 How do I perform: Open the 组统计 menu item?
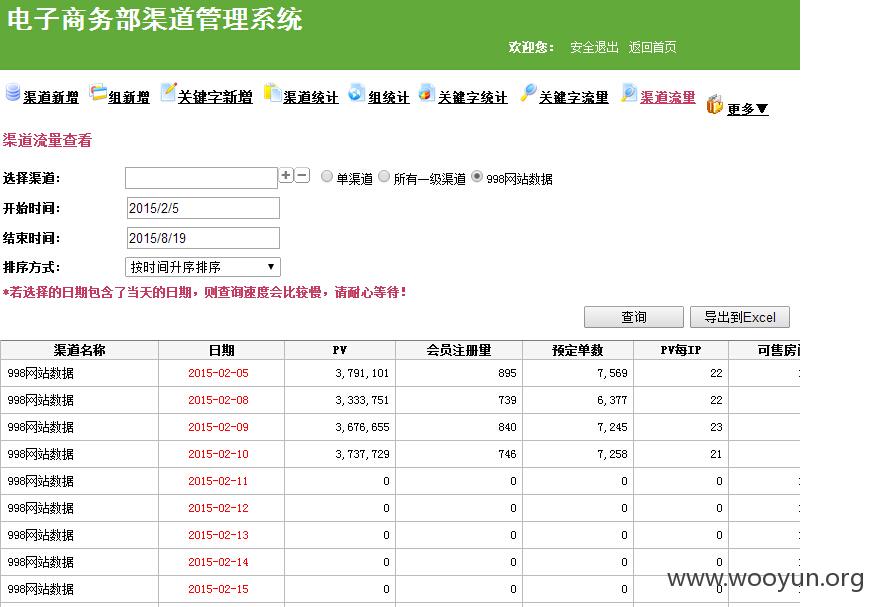(x=389, y=97)
